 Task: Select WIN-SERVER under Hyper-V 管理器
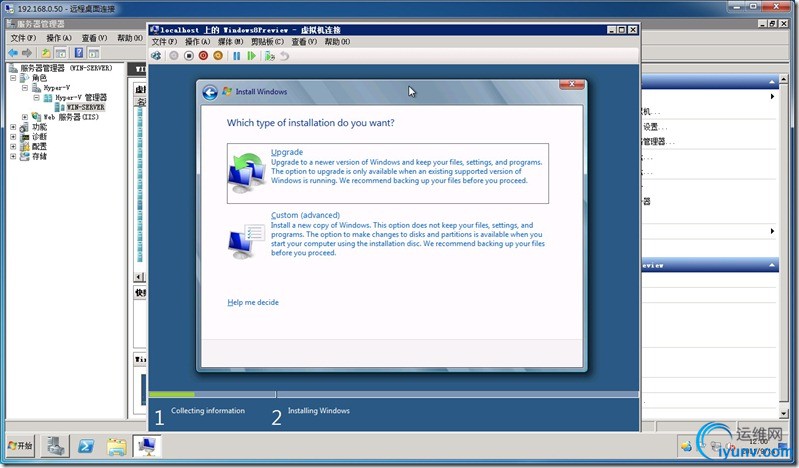pyautogui.click(x=85, y=107)
